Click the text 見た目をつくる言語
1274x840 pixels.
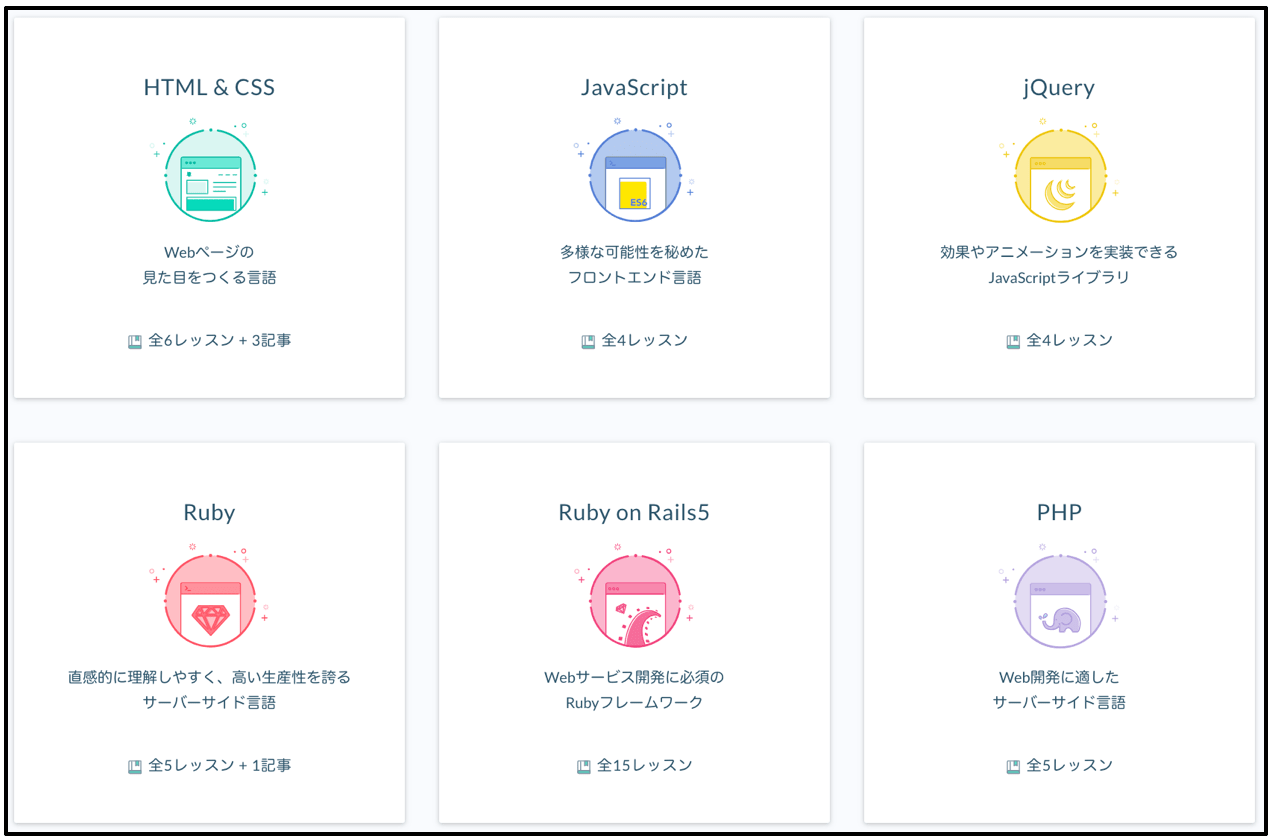(209, 278)
